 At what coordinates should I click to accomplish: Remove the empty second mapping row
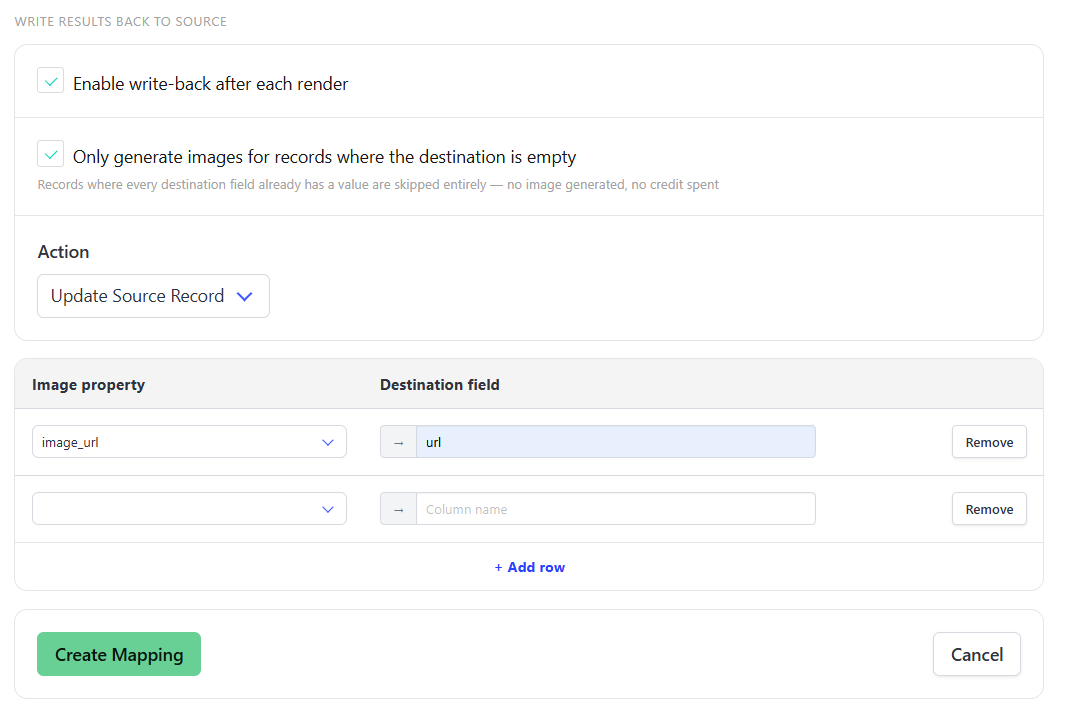(x=989, y=510)
